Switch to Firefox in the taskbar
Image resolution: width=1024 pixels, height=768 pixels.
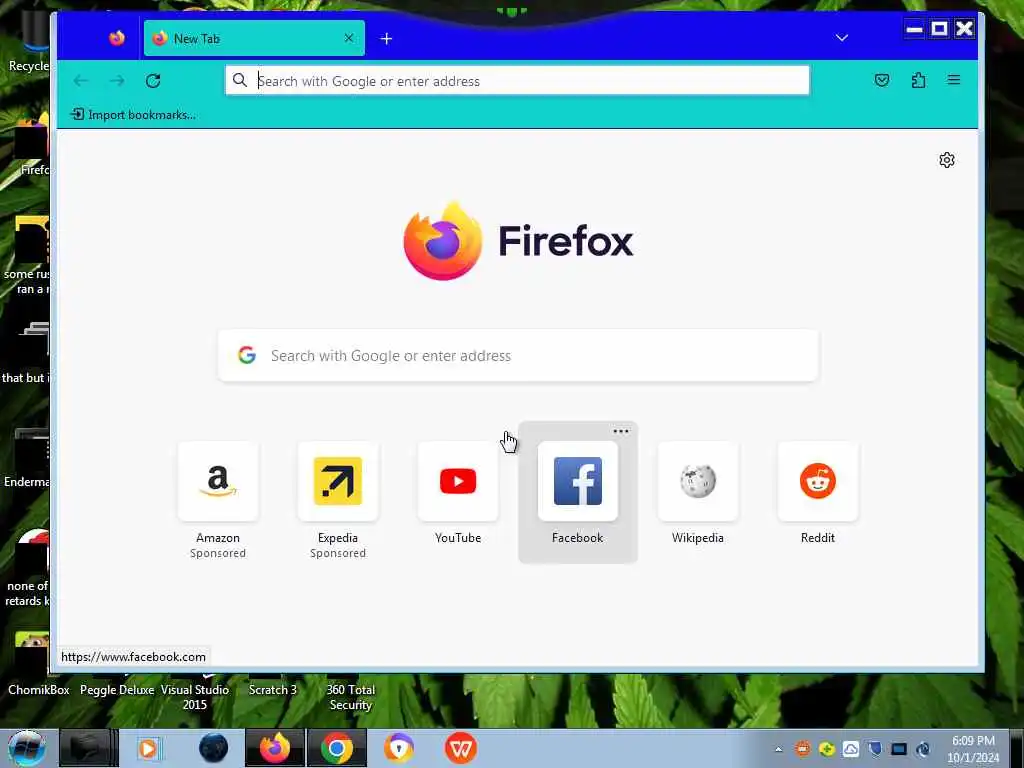tap(275, 748)
